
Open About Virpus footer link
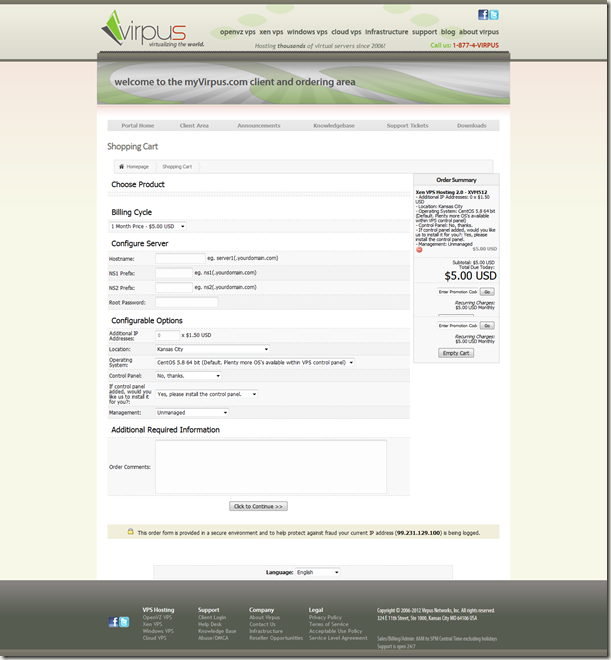click(x=264, y=617)
